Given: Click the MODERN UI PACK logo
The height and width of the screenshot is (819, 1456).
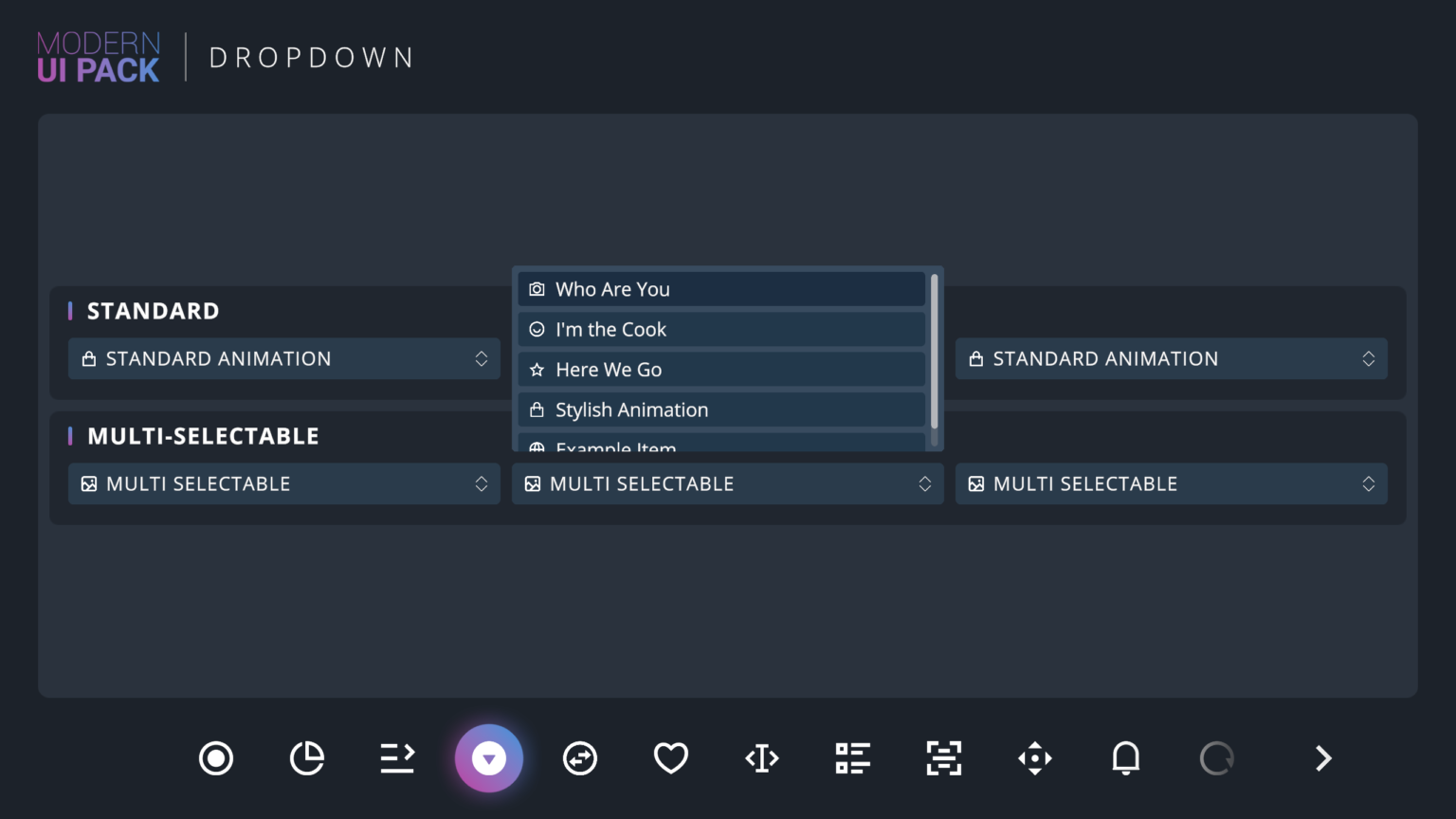Looking at the screenshot, I should (x=99, y=56).
